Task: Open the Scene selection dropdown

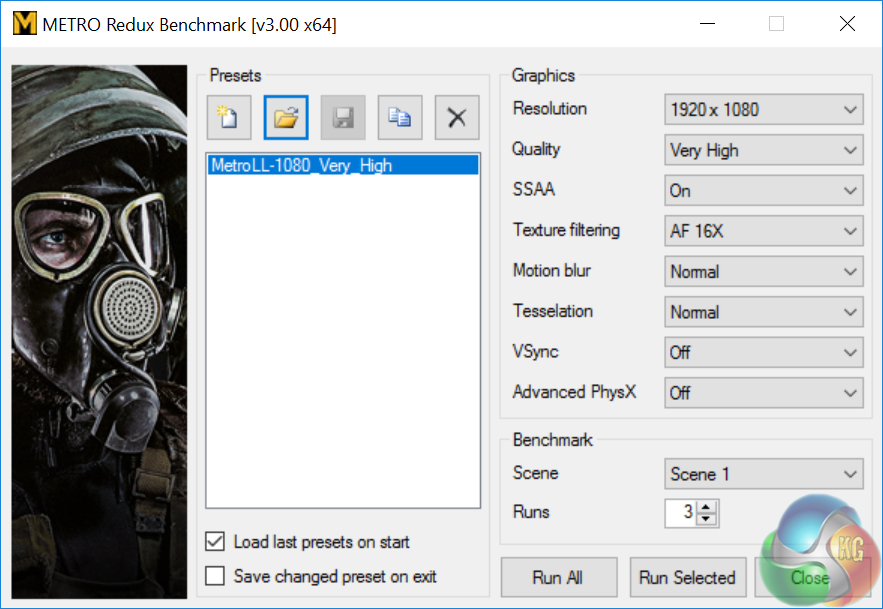Action: (763, 474)
